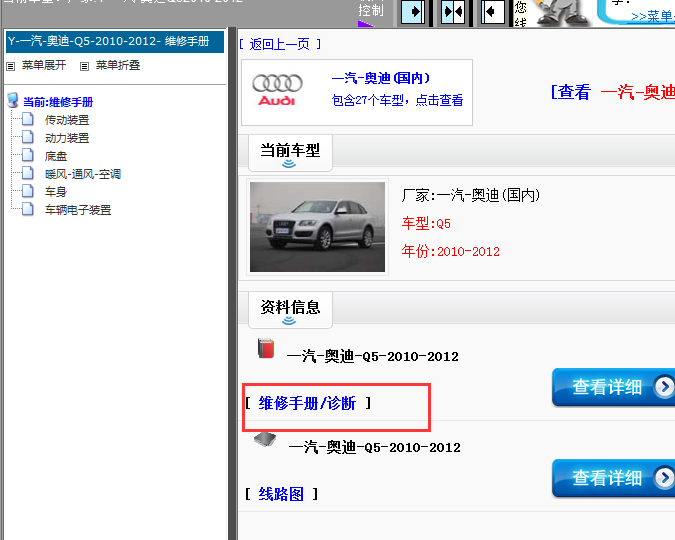This screenshot has height=540, width=675.
Task: Click the 年份:2010-2012 text
Action: pyautogui.click(x=451, y=251)
